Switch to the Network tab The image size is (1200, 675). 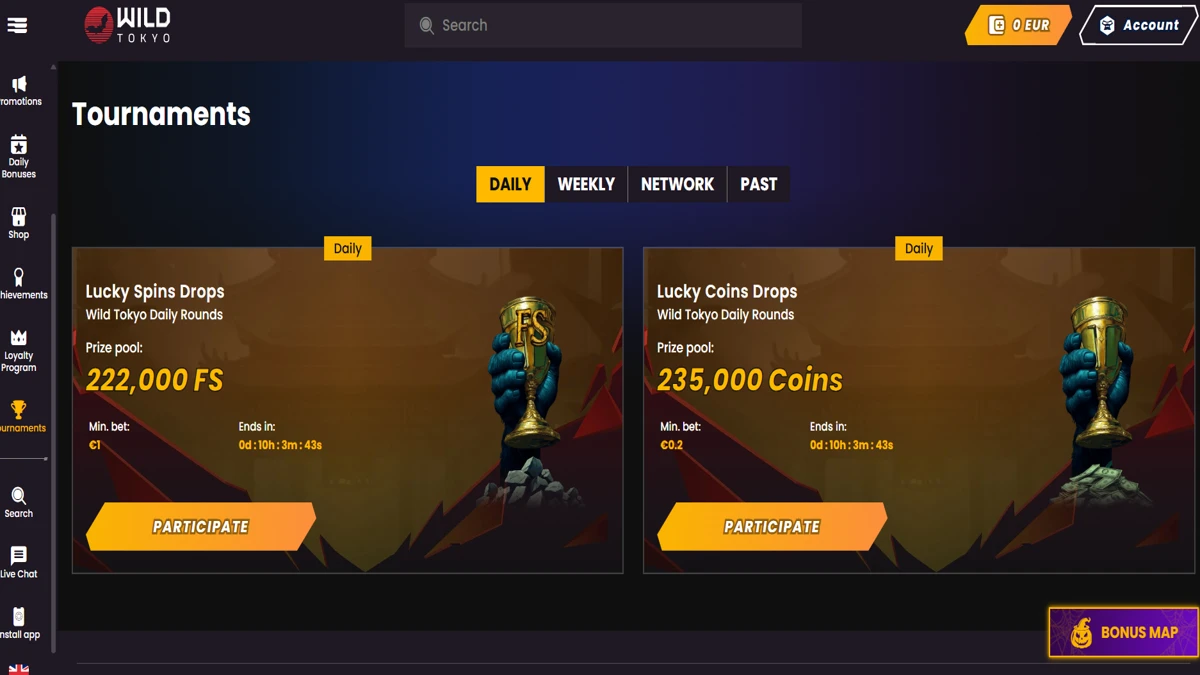[x=677, y=184]
